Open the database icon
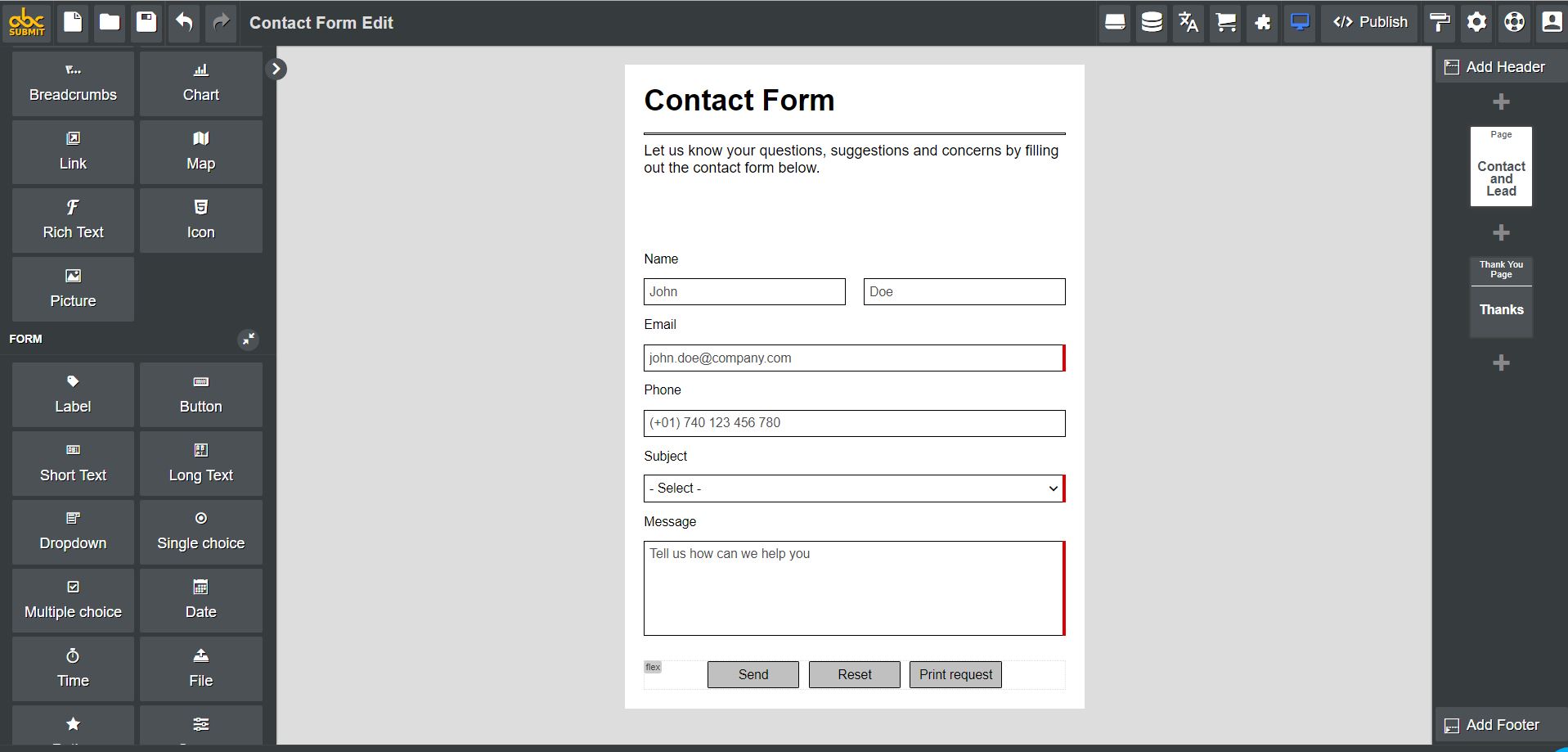 1152,22
